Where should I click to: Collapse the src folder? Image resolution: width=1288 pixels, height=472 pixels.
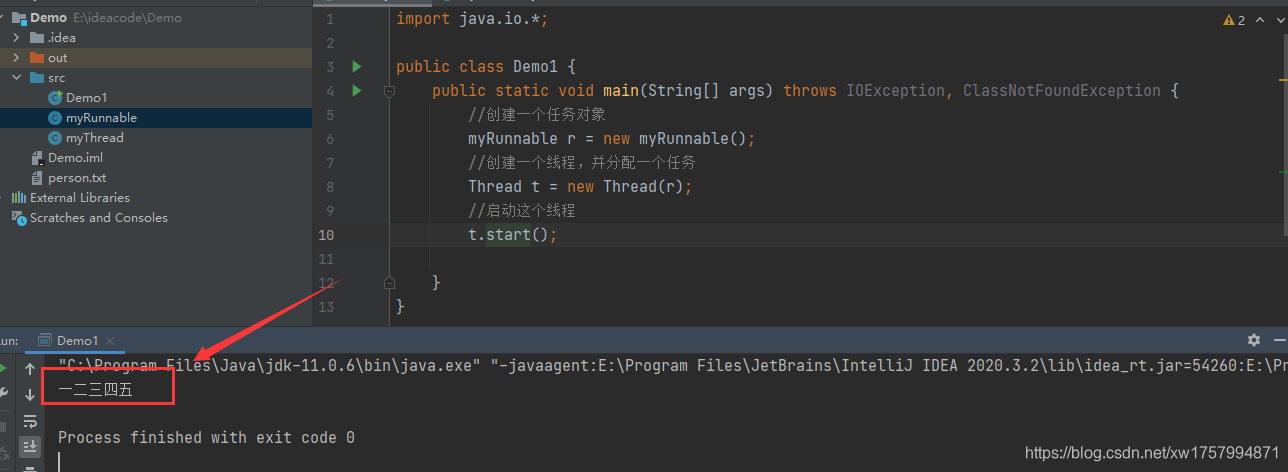point(16,78)
